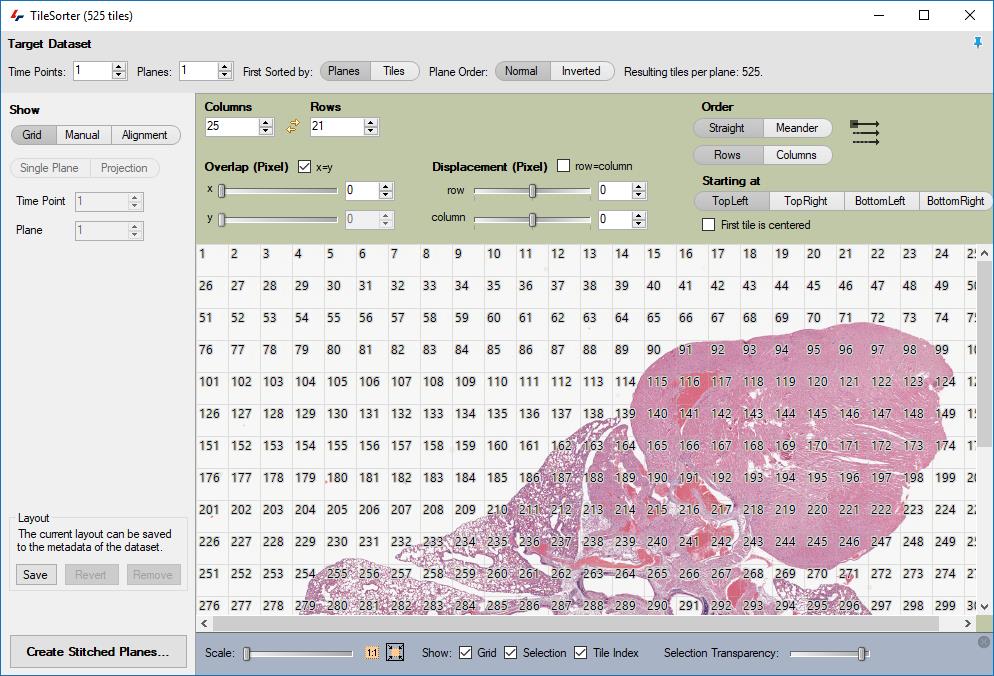Image resolution: width=994 pixels, height=676 pixels.
Task: Choose Columns order option
Action: 797,155
